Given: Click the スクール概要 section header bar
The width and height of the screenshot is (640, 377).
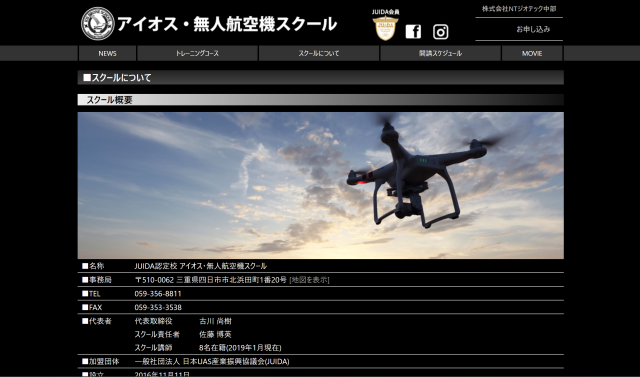Looking at the screenshot, I should (320, 100).
